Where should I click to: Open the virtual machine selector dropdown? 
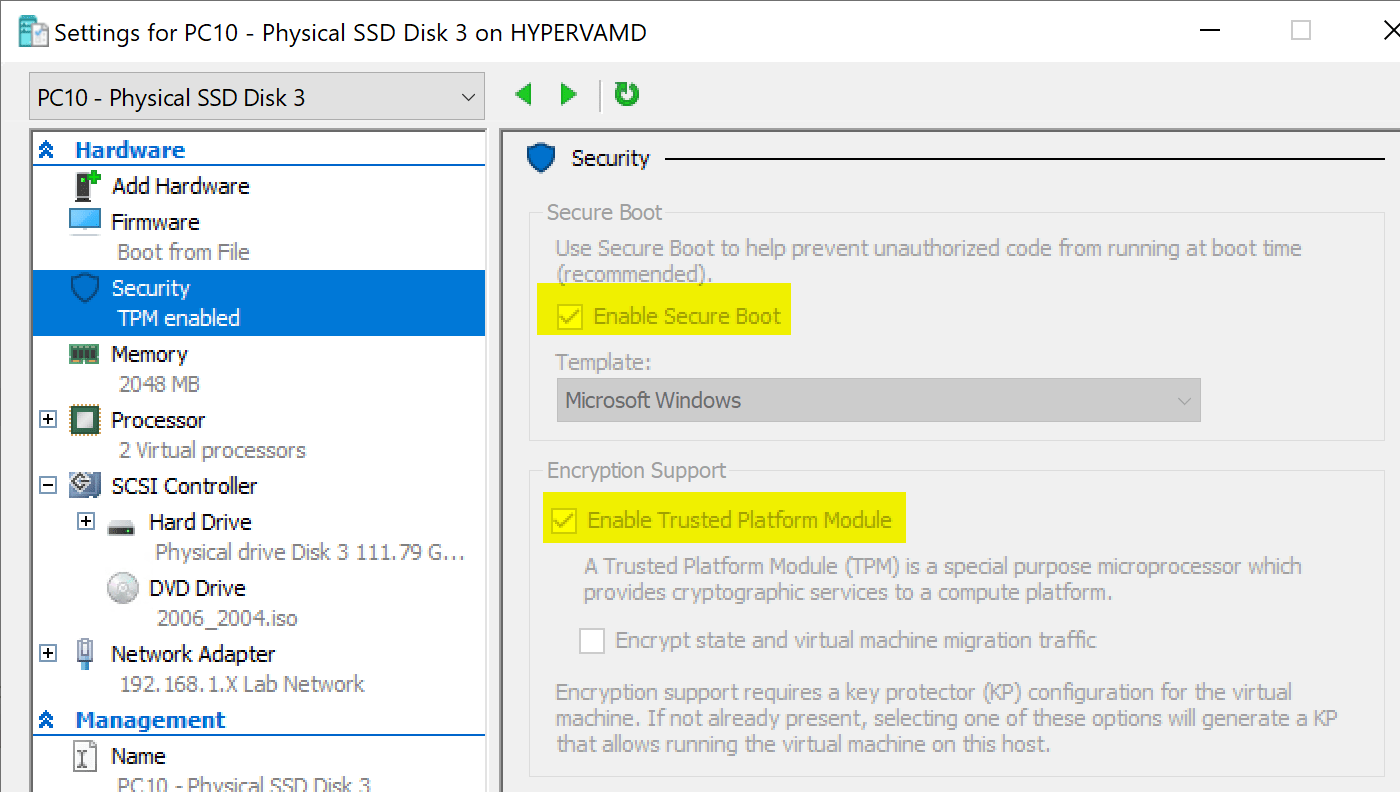point(467,95)
